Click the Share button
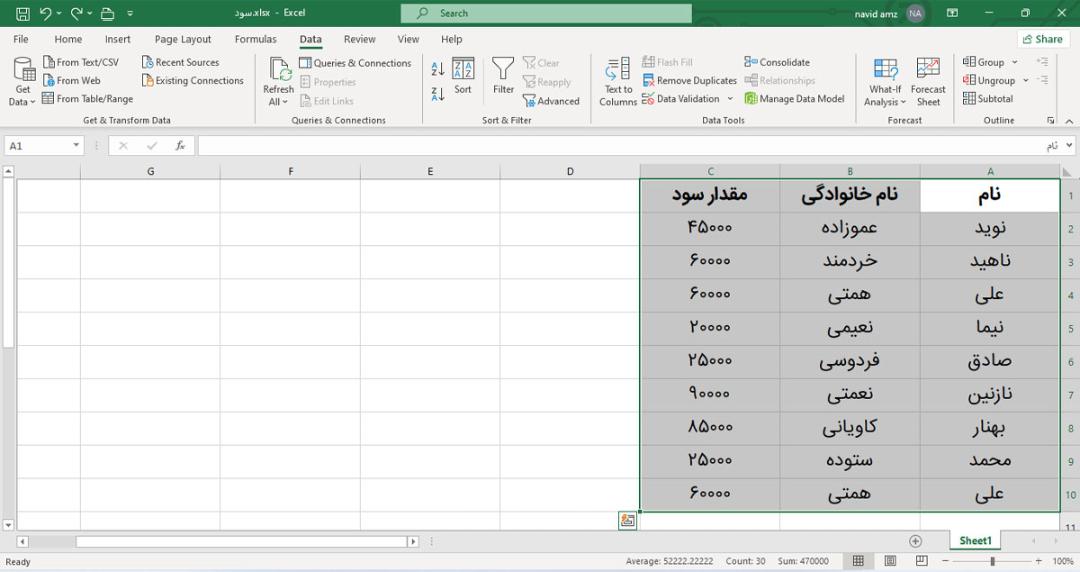The width and height of the screenshot is (1080, 572). pyautogui.click(x=1043, y=39)
